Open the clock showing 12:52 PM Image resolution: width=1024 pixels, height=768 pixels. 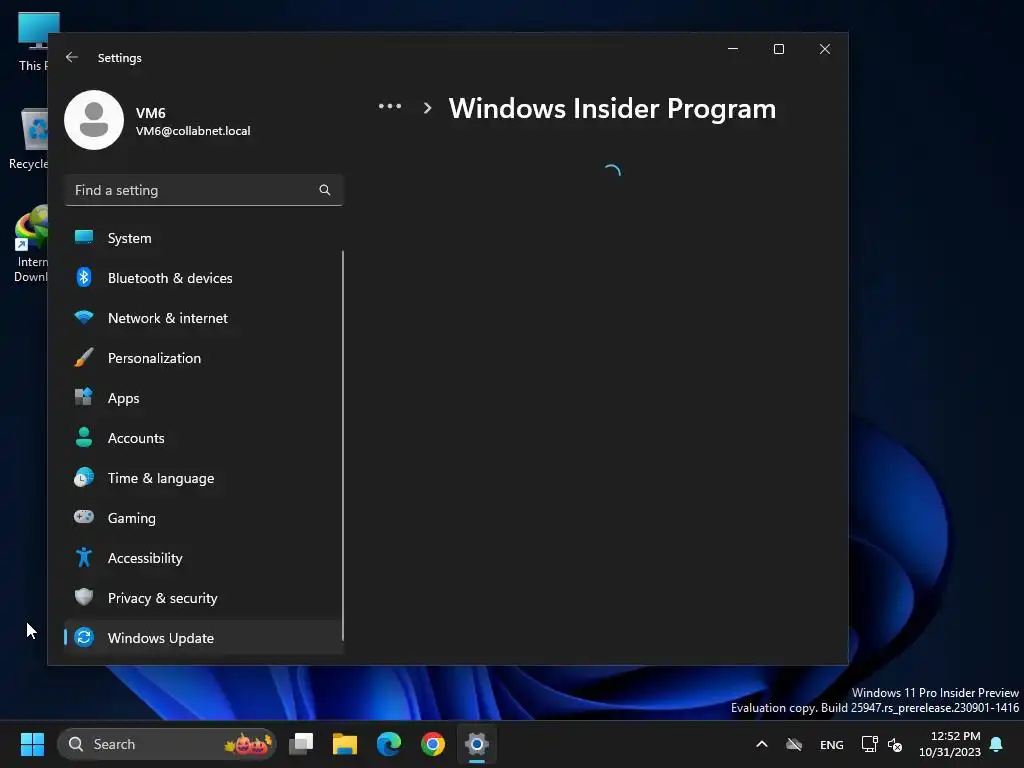click(950, 744)
